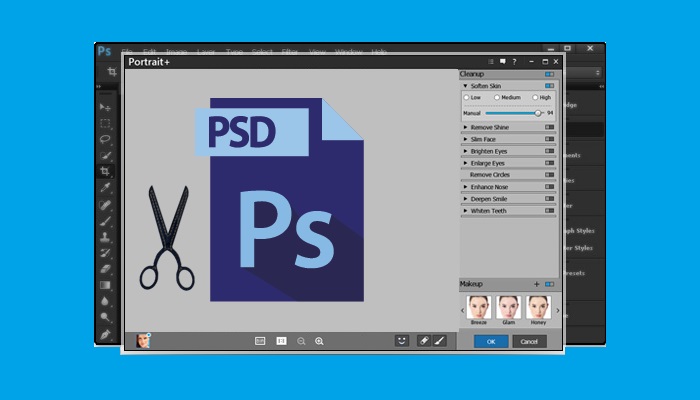This screenshot has height=400, width=700.
Task: Select the History Brush tool
Action: 105,253
